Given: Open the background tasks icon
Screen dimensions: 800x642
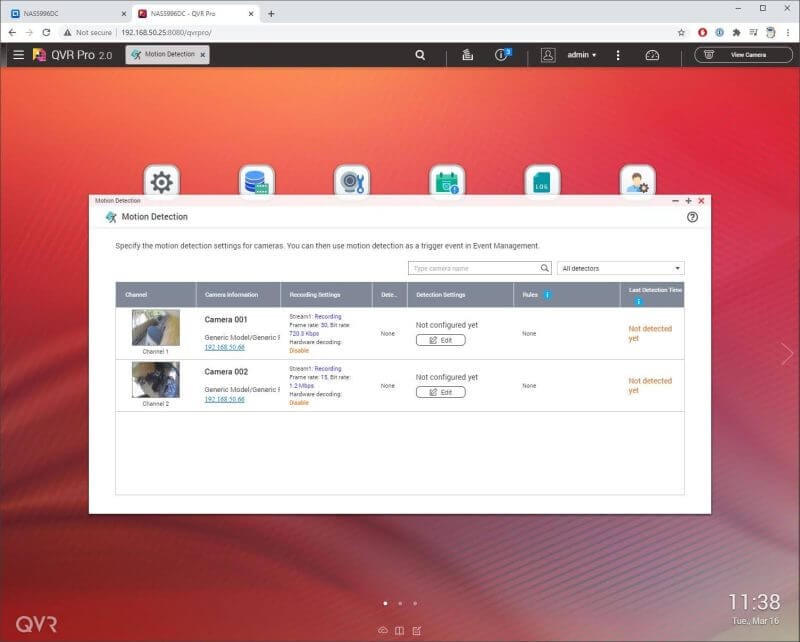Looking at the screenshot, I should 467,55.
